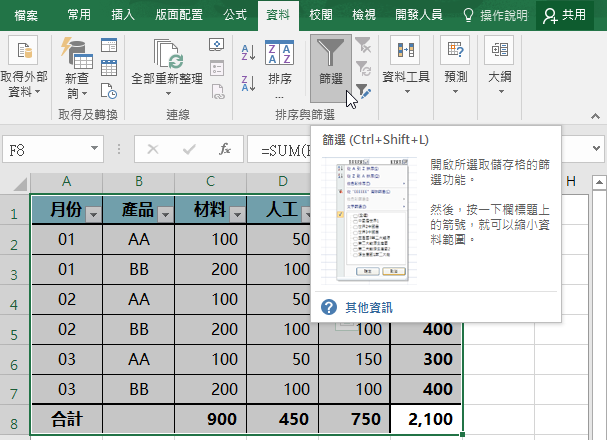This screenshot has width=607, height=440.
Task: Open the 月份 column filter dropdown
Action: click(x=93, y=214)
